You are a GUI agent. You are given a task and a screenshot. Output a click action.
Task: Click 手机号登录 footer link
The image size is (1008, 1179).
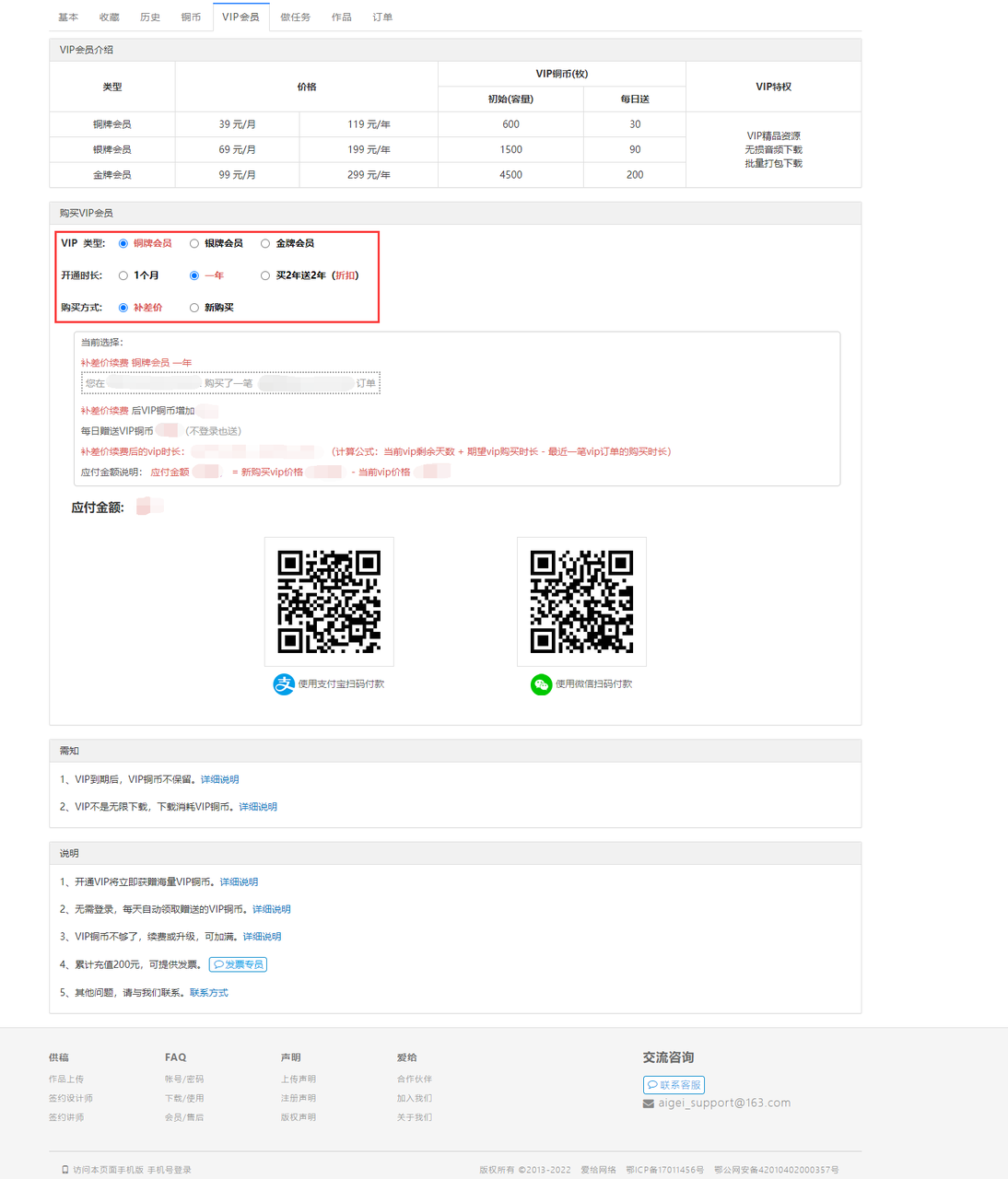(170, 1171)
